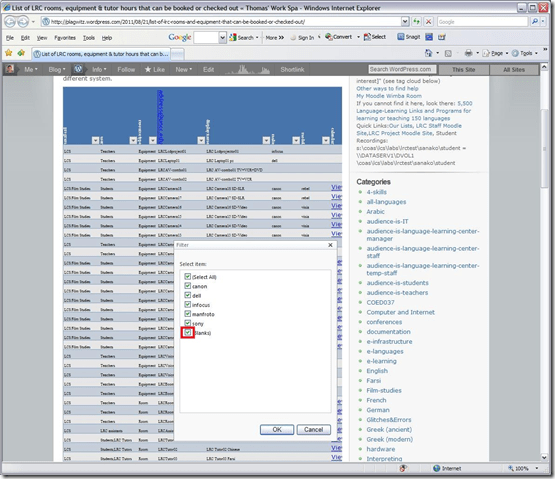Viewport: 555px width, 479px height.
Task: Expand the Info menu in WordPress bar
Action: coord(99,69)
